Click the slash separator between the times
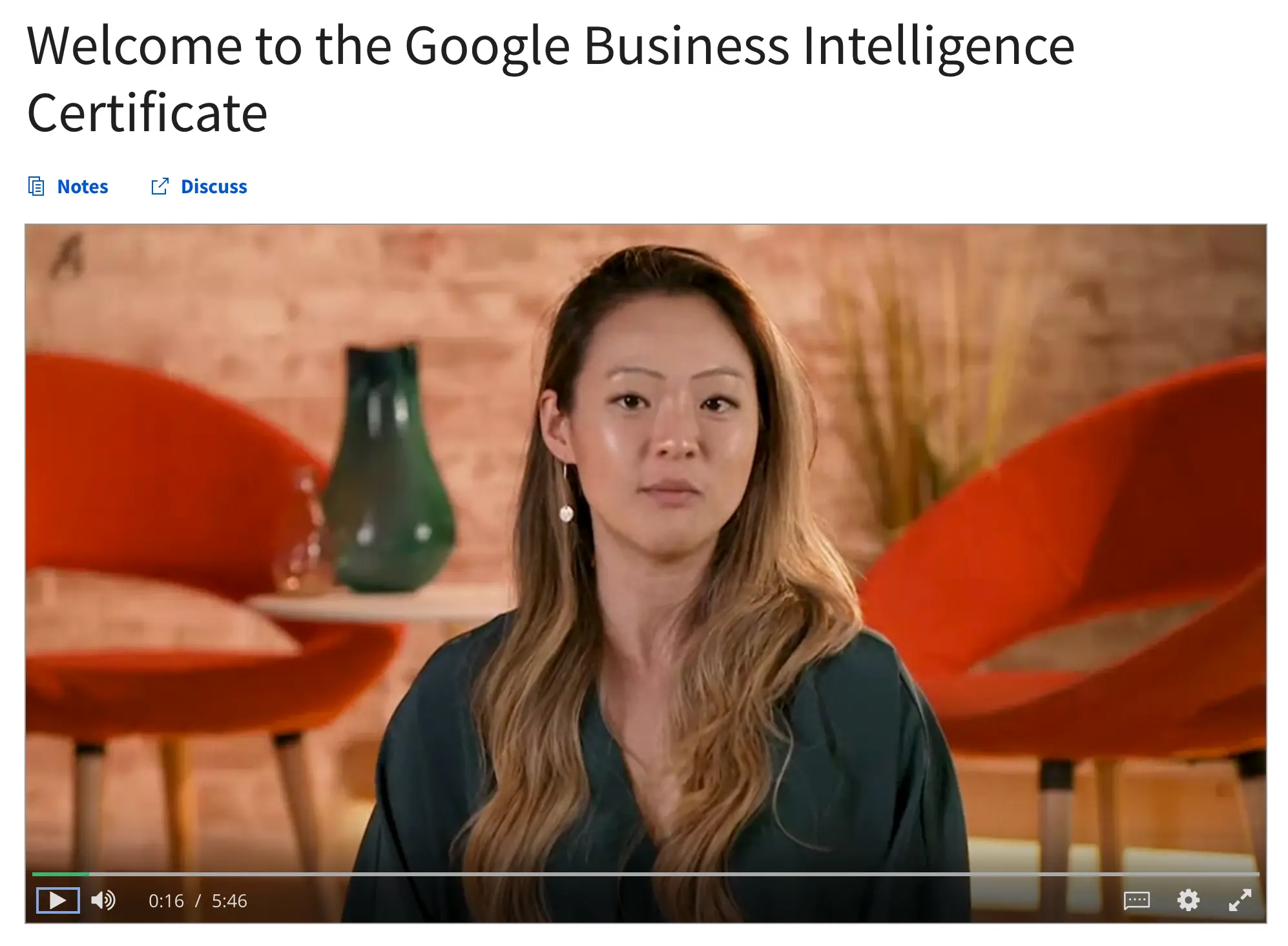1288x946 pixels. 198,901
